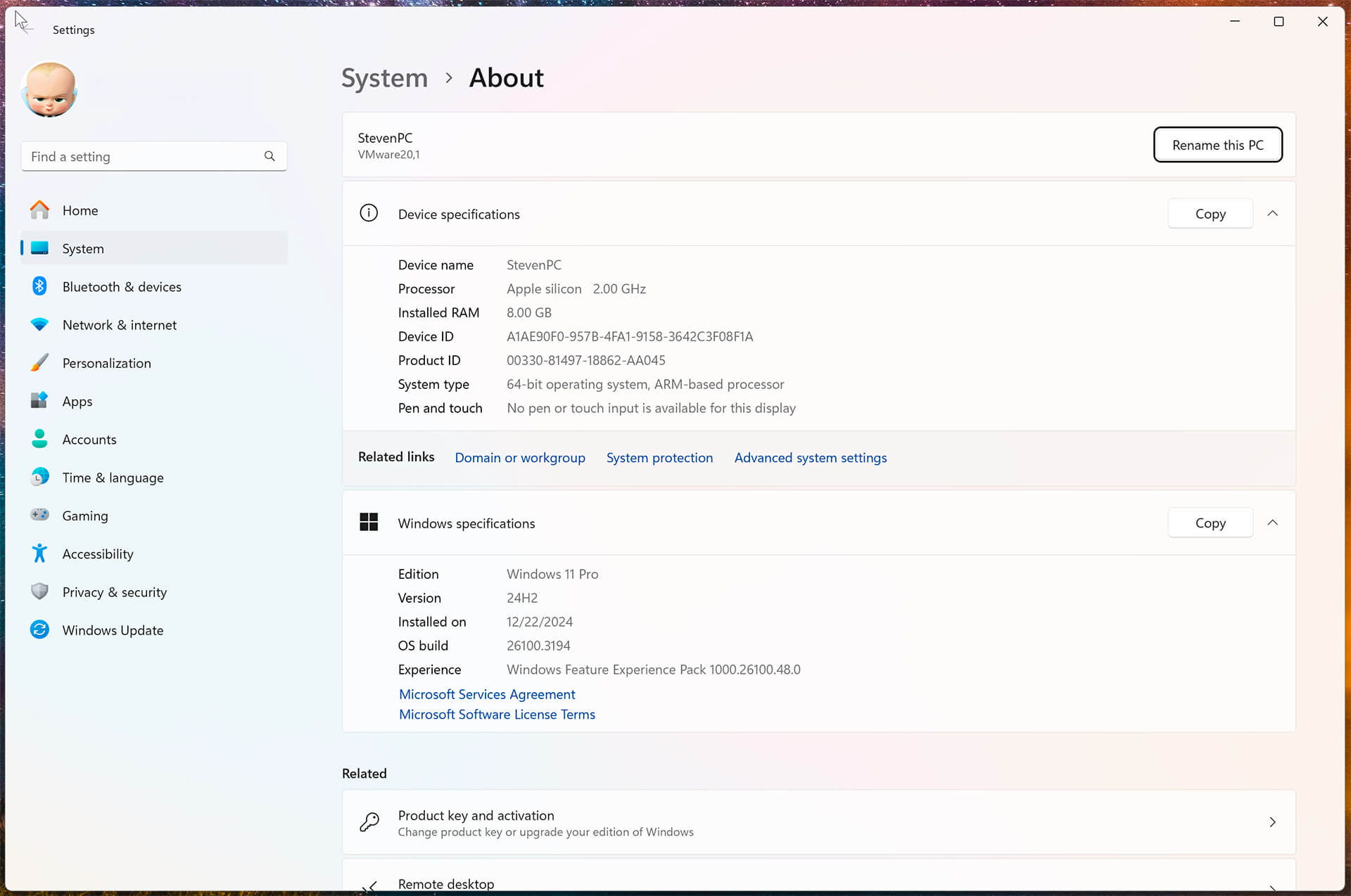Viewport: 1351px width, 896px height.
Task: Click the breadcrumb chevron after System
Action: tap(449, 78)
